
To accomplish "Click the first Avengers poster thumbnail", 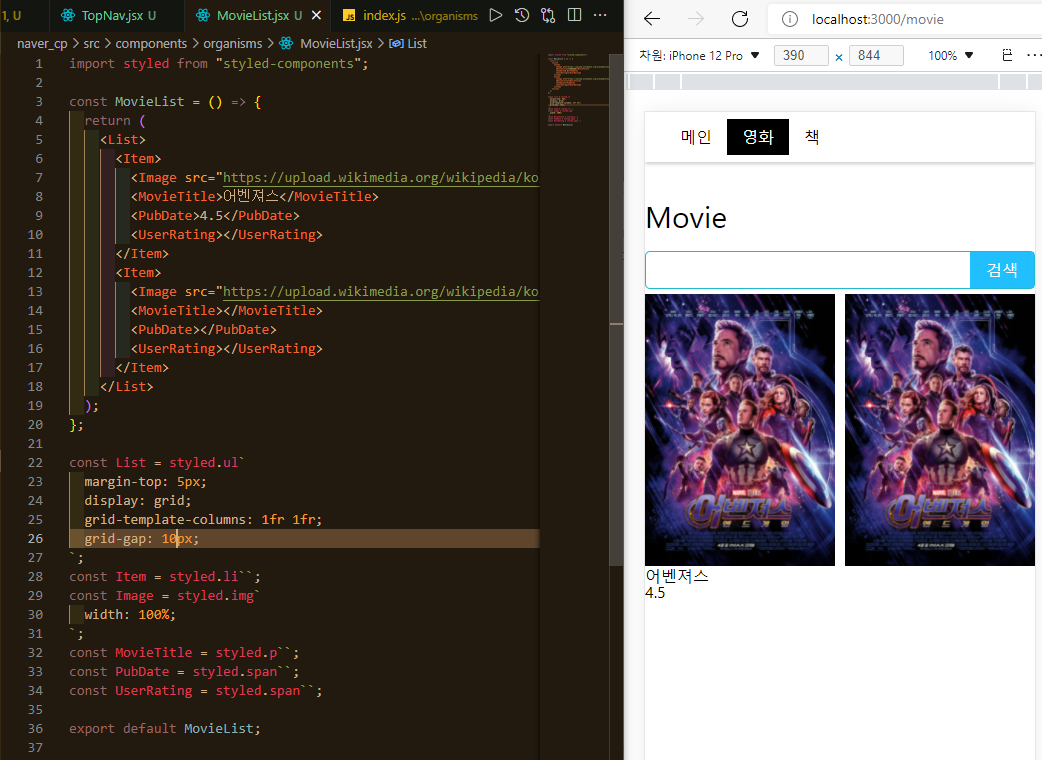I will pos(740,430).
